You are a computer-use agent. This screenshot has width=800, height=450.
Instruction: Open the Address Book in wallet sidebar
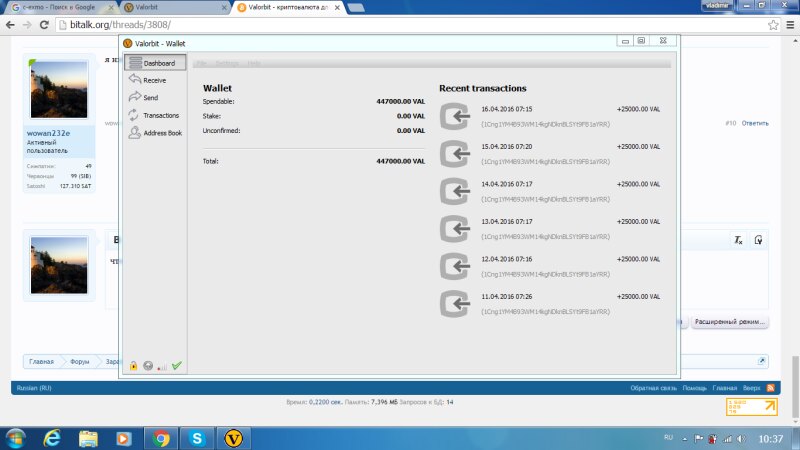[x=162, y=132]
